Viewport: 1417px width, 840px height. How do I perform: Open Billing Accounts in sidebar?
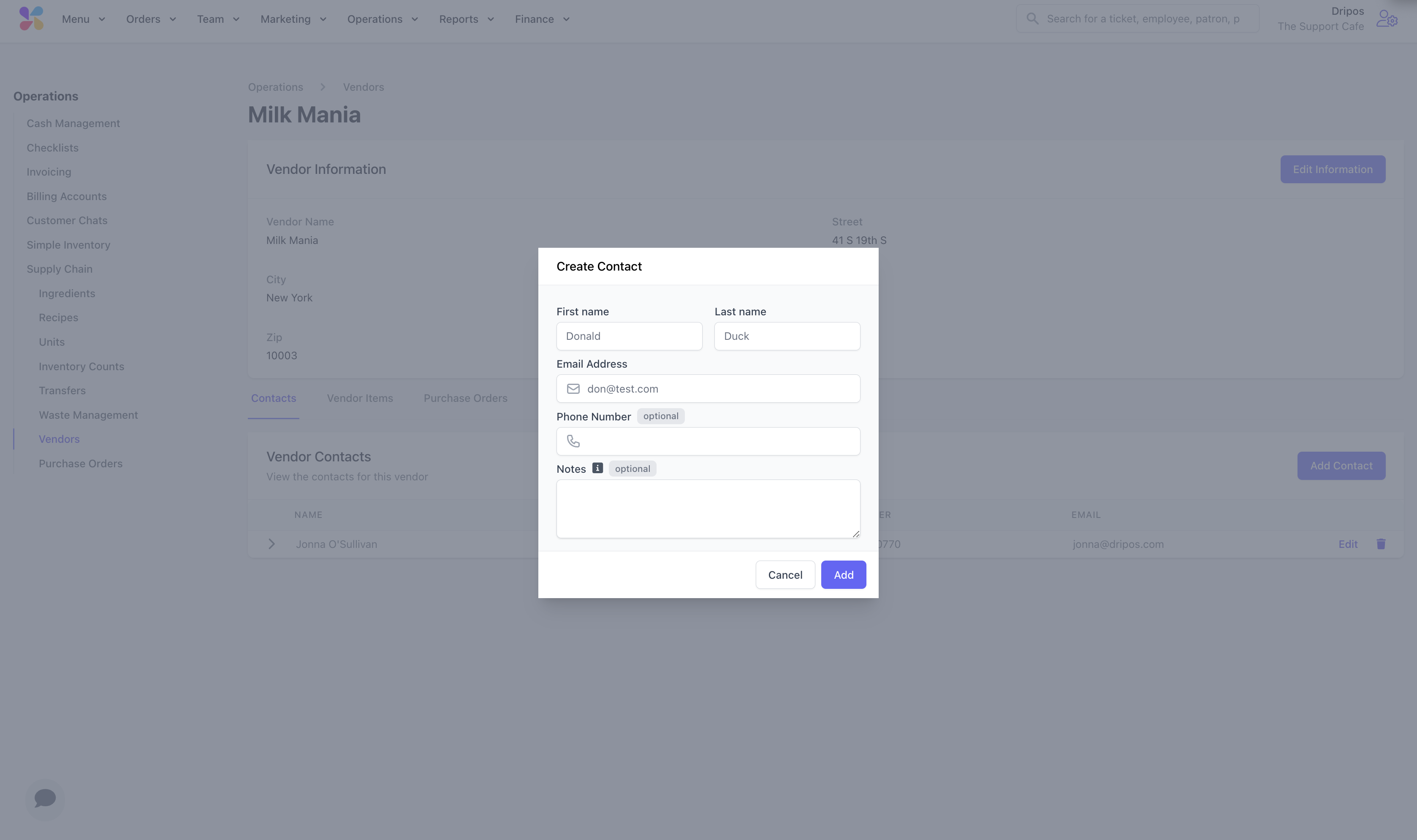click(67, 196)
